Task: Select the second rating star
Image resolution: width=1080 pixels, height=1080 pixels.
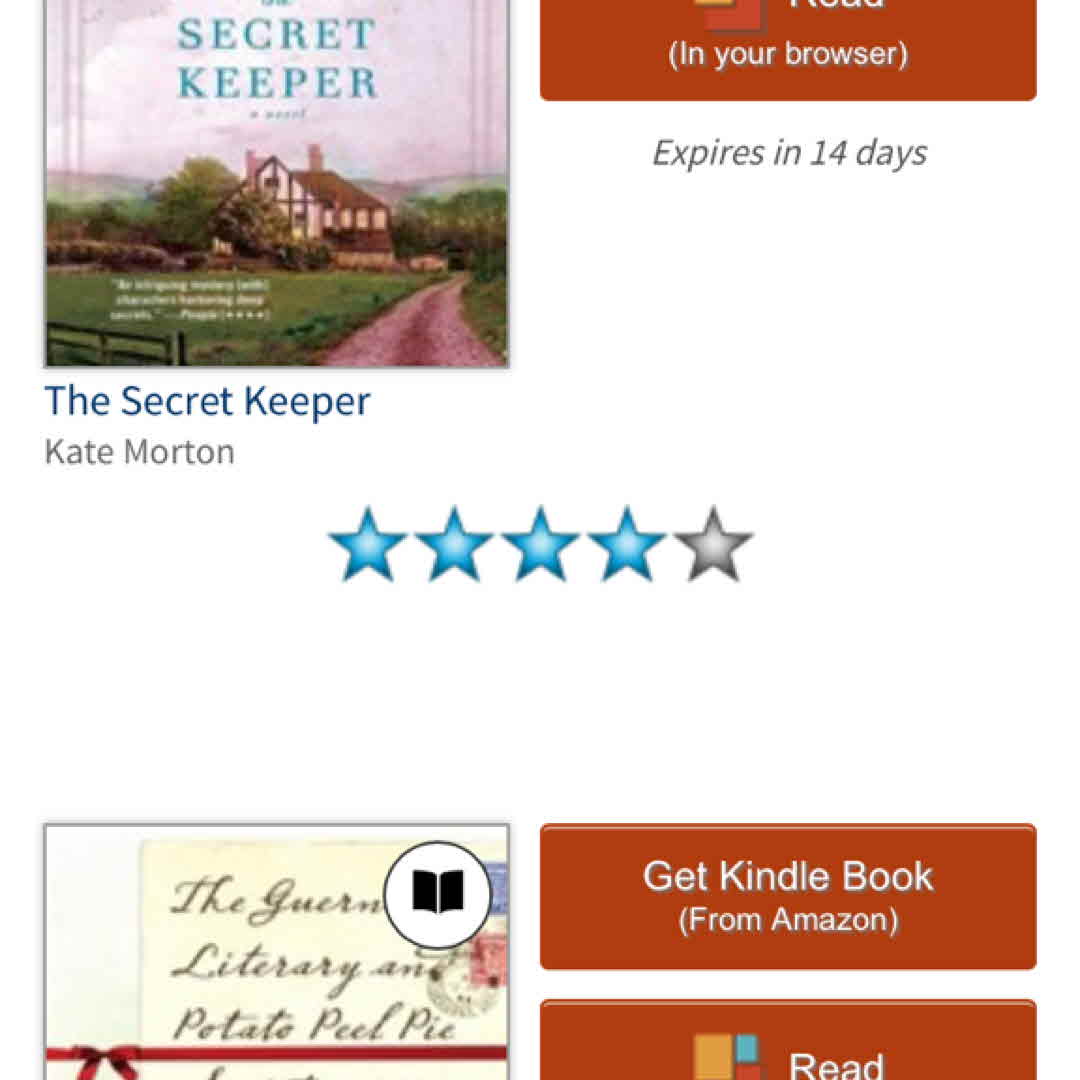Action: coord(454,545)
